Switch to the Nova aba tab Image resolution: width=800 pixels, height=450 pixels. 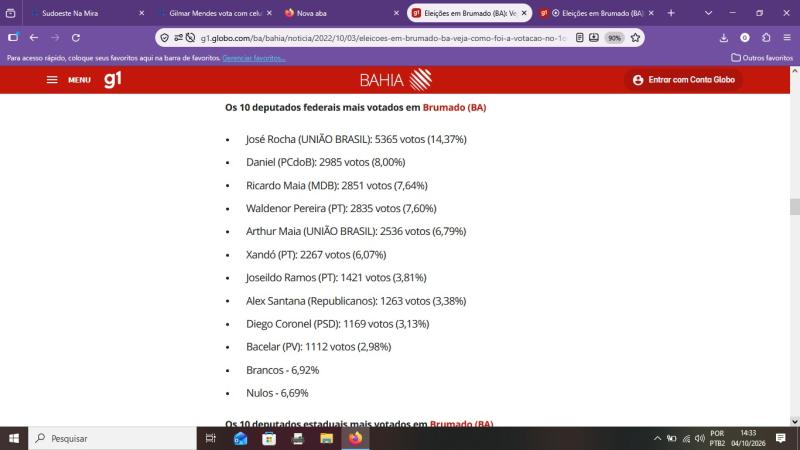pos(341,13)
